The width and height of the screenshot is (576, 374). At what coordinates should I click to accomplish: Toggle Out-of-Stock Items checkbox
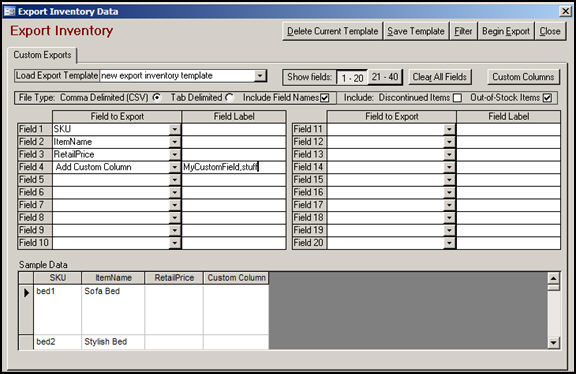[547, 98]
